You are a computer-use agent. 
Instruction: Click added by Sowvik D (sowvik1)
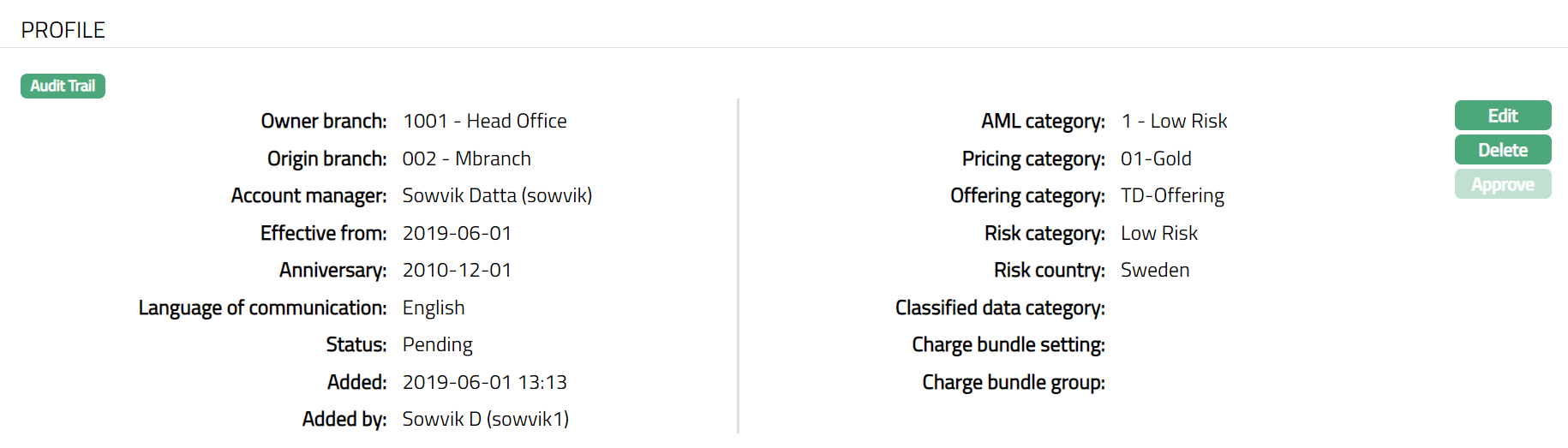[485, 419]
